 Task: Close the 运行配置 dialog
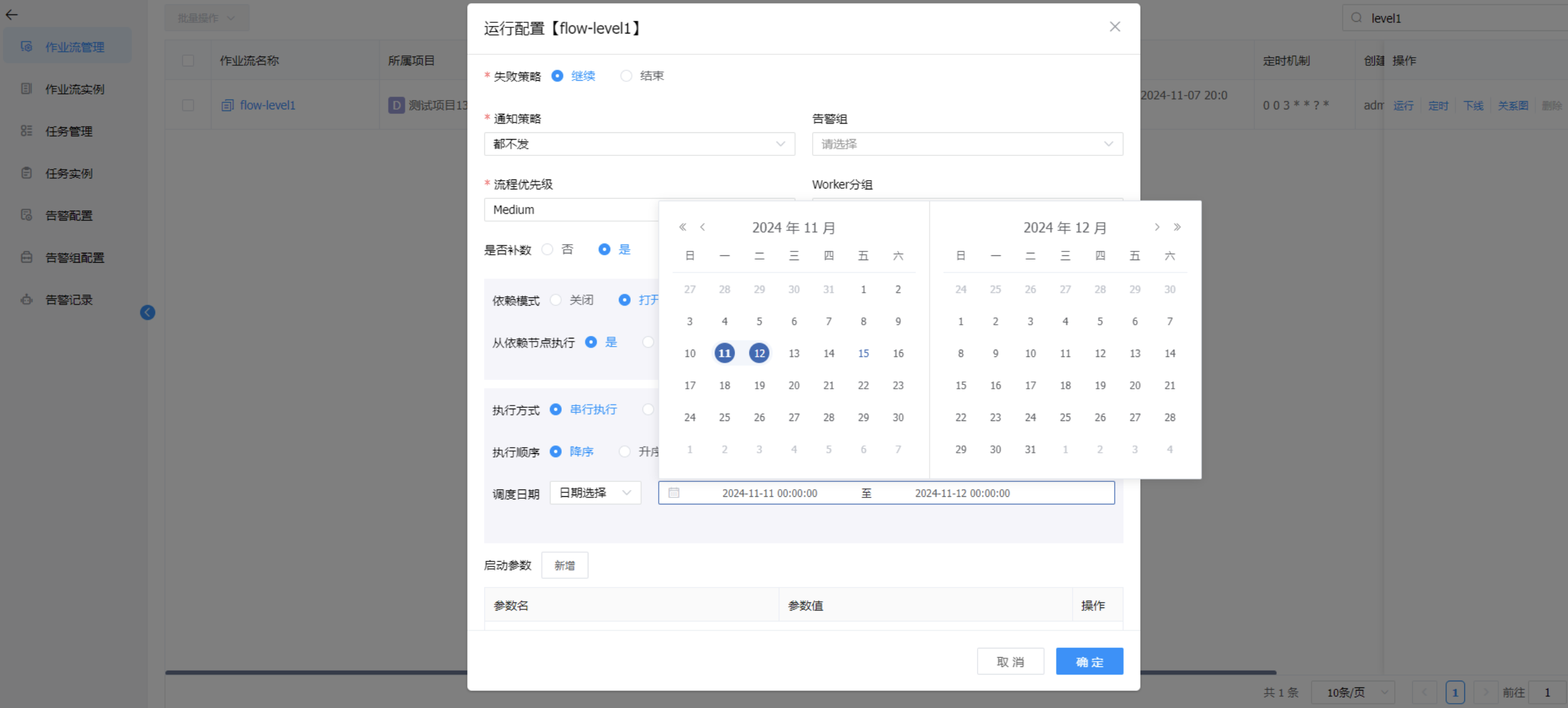[1115, 27]
